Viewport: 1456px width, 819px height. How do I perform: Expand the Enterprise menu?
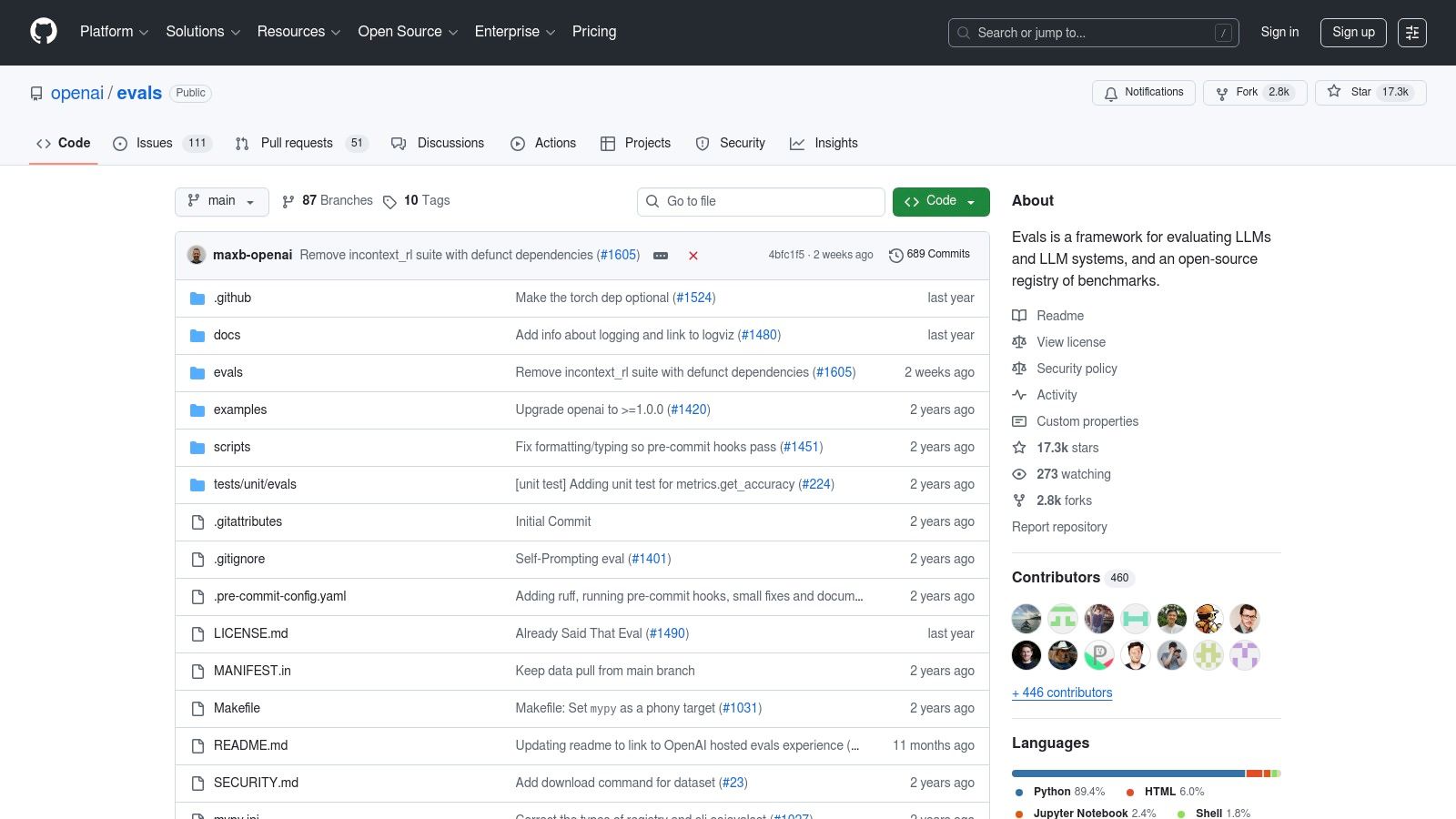click(515, 32)
